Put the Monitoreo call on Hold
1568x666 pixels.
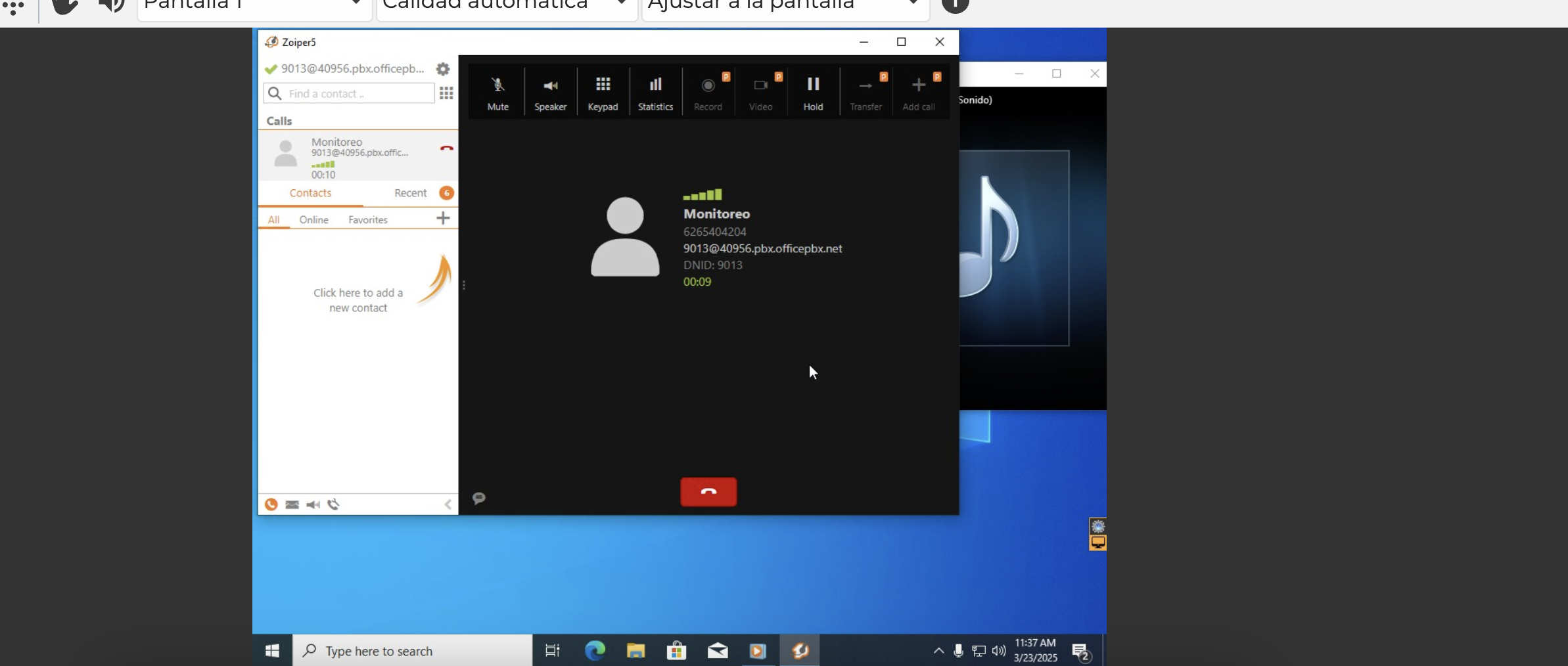[x=813, y=93]
